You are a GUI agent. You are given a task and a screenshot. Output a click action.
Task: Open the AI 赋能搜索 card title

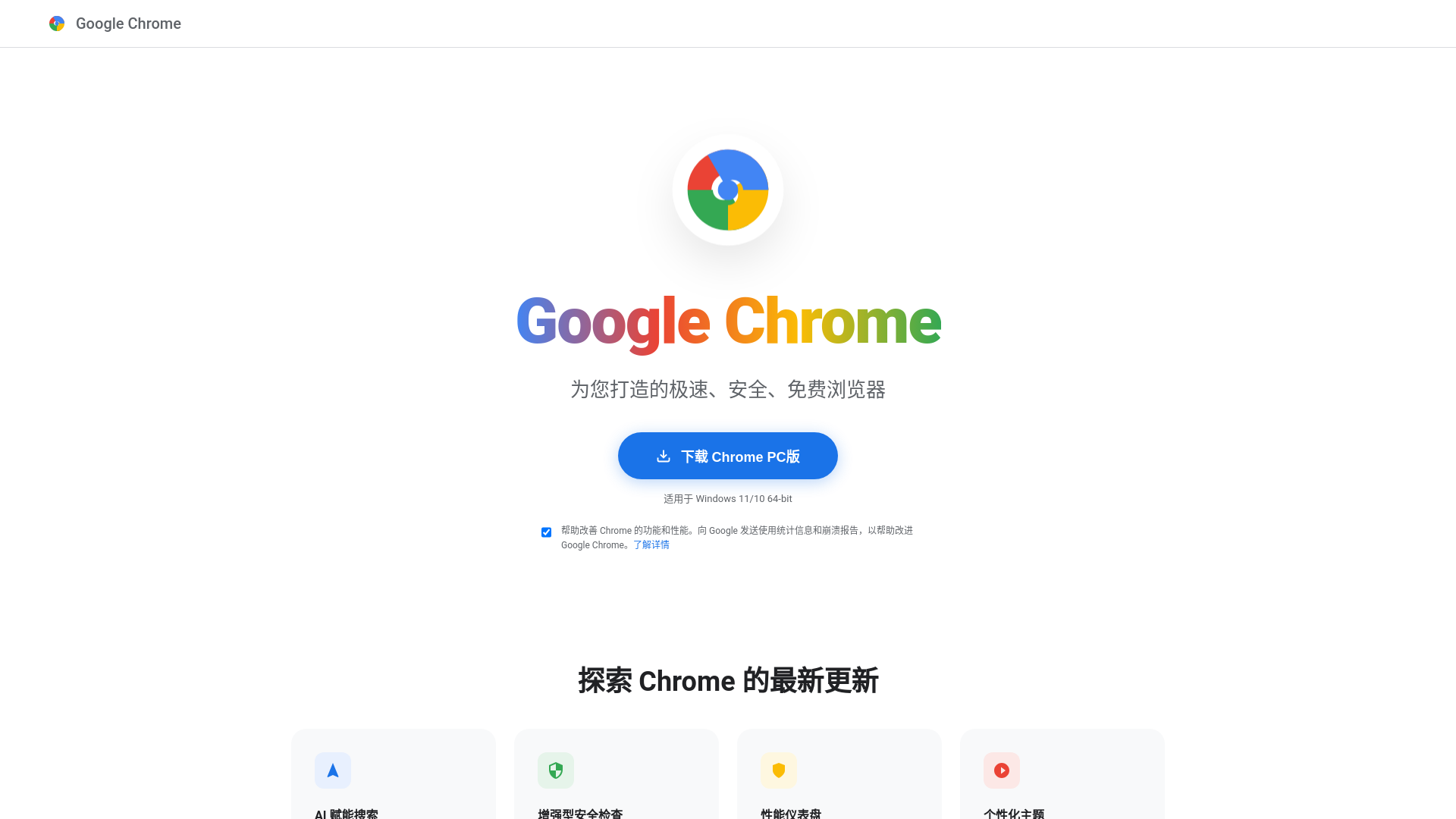(x=346, y=814)
